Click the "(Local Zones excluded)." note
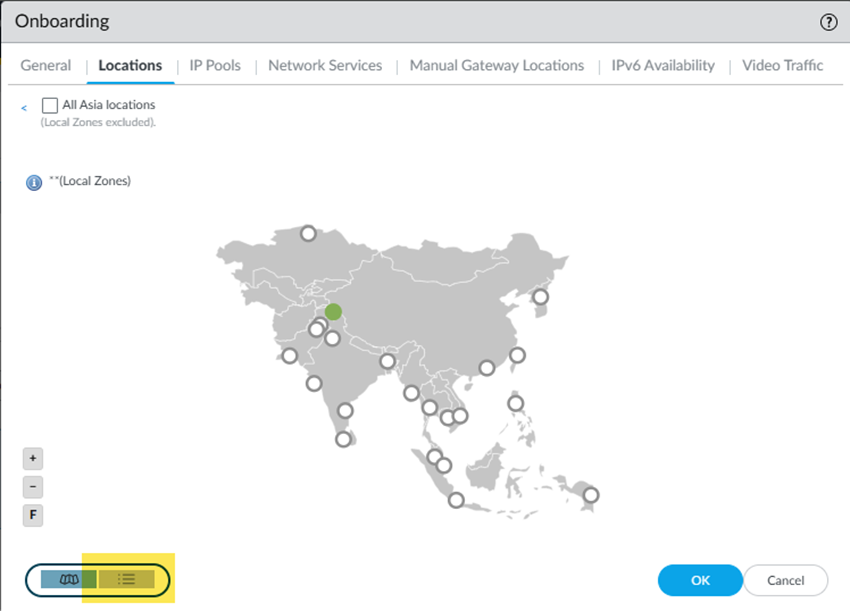Screen dimensions: 850x611 pyautogui.click(x=98, y=123)
